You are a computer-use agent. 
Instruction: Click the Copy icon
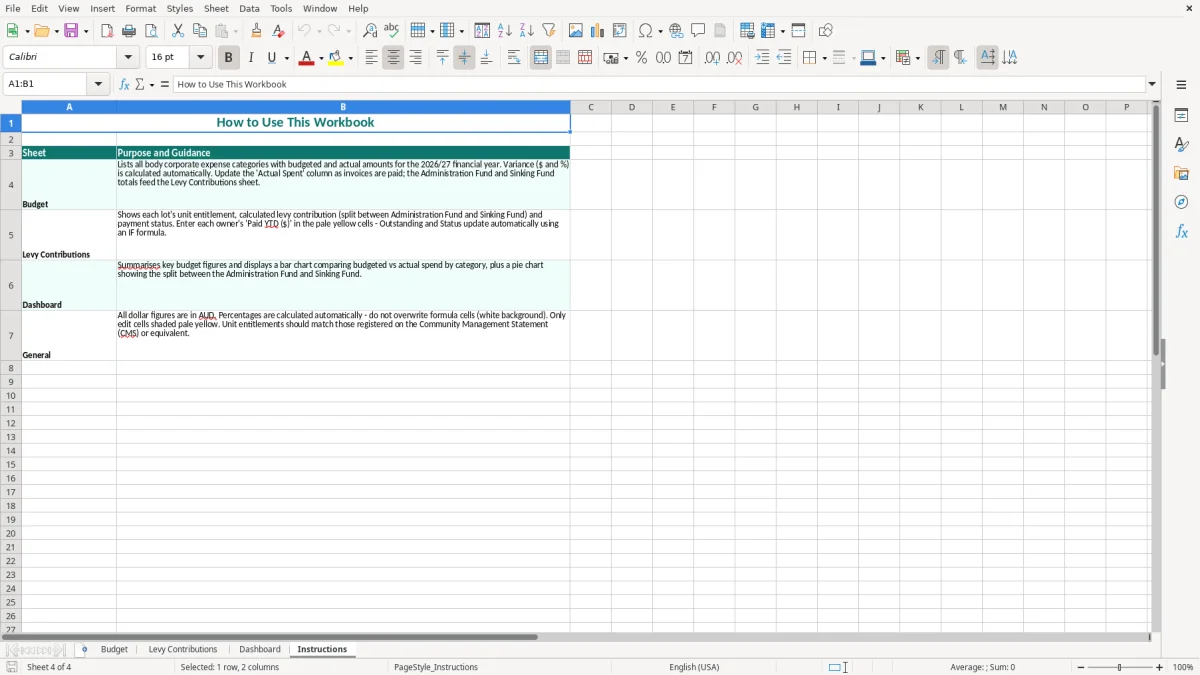pyautogui.click(x=200, y=31)
